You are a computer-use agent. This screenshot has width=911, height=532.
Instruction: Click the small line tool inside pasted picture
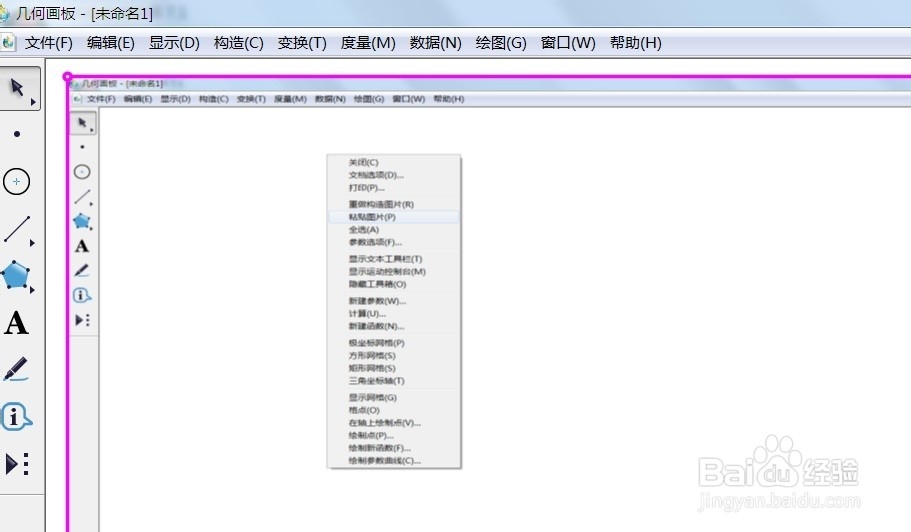[82, 197]
